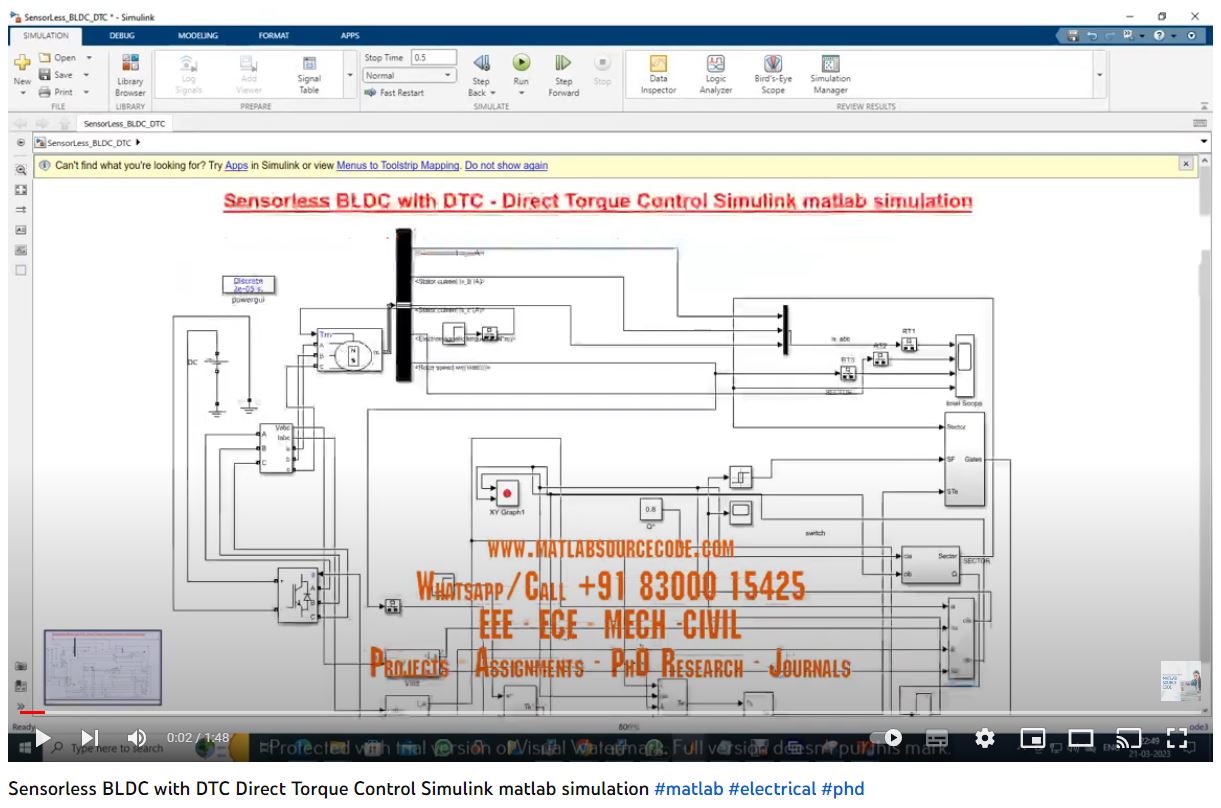Switch to the MODELING tab
1221x808 pixels.
tap(197, 35)
